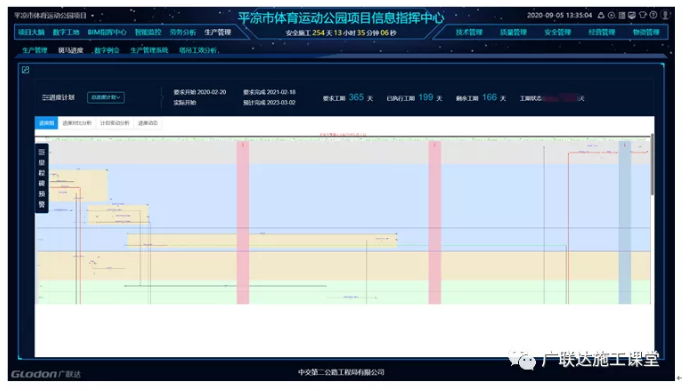
Task: Select the 生产管理 top menu
Action: coord(218,32)
